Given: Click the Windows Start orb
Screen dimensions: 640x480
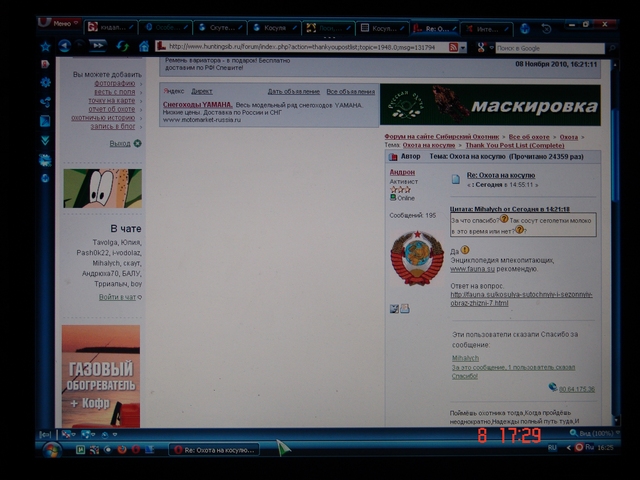Looking at the screenshot, I should click(x=52, y=450).
